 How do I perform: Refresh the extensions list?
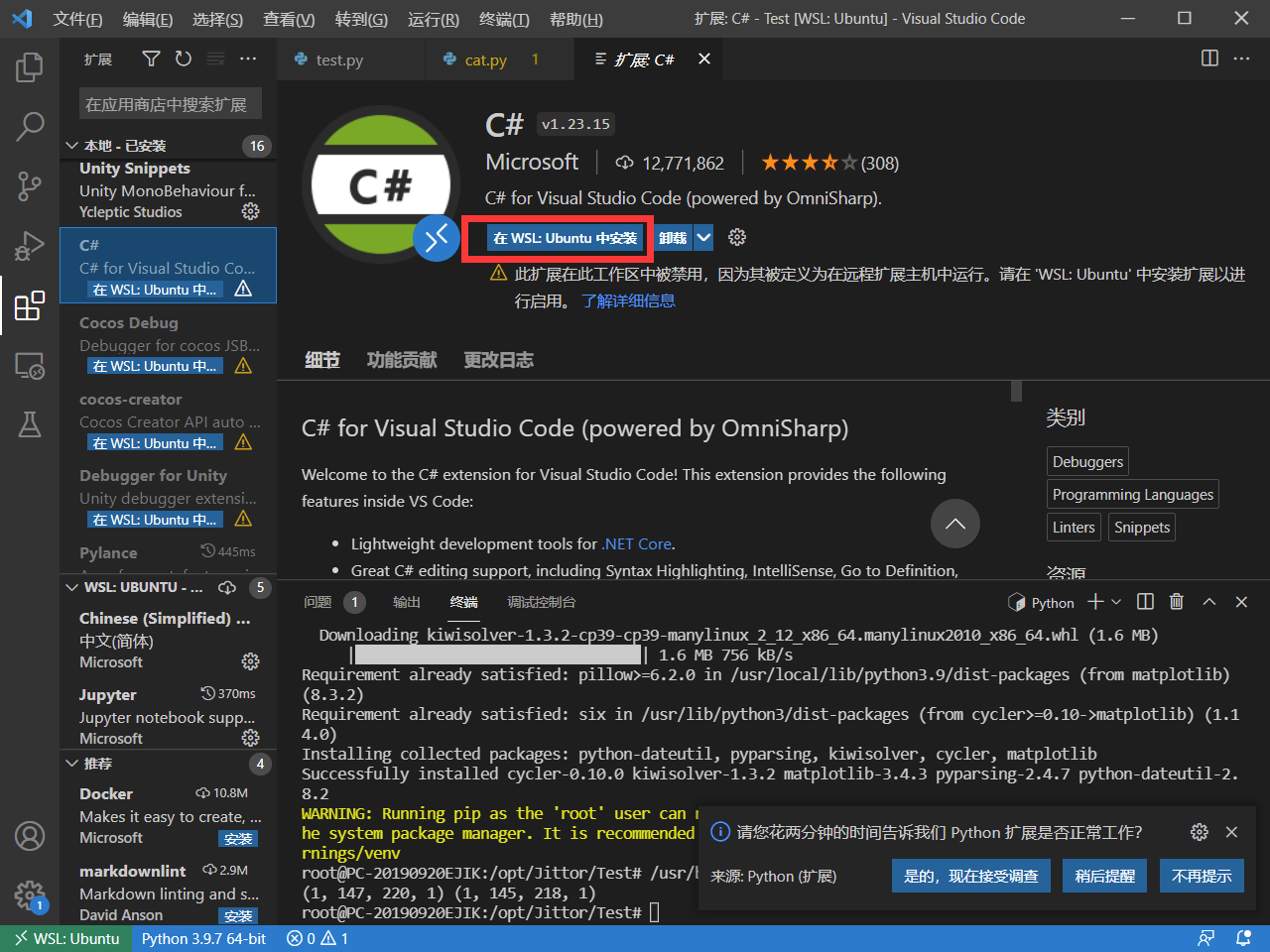pos(183,59)
